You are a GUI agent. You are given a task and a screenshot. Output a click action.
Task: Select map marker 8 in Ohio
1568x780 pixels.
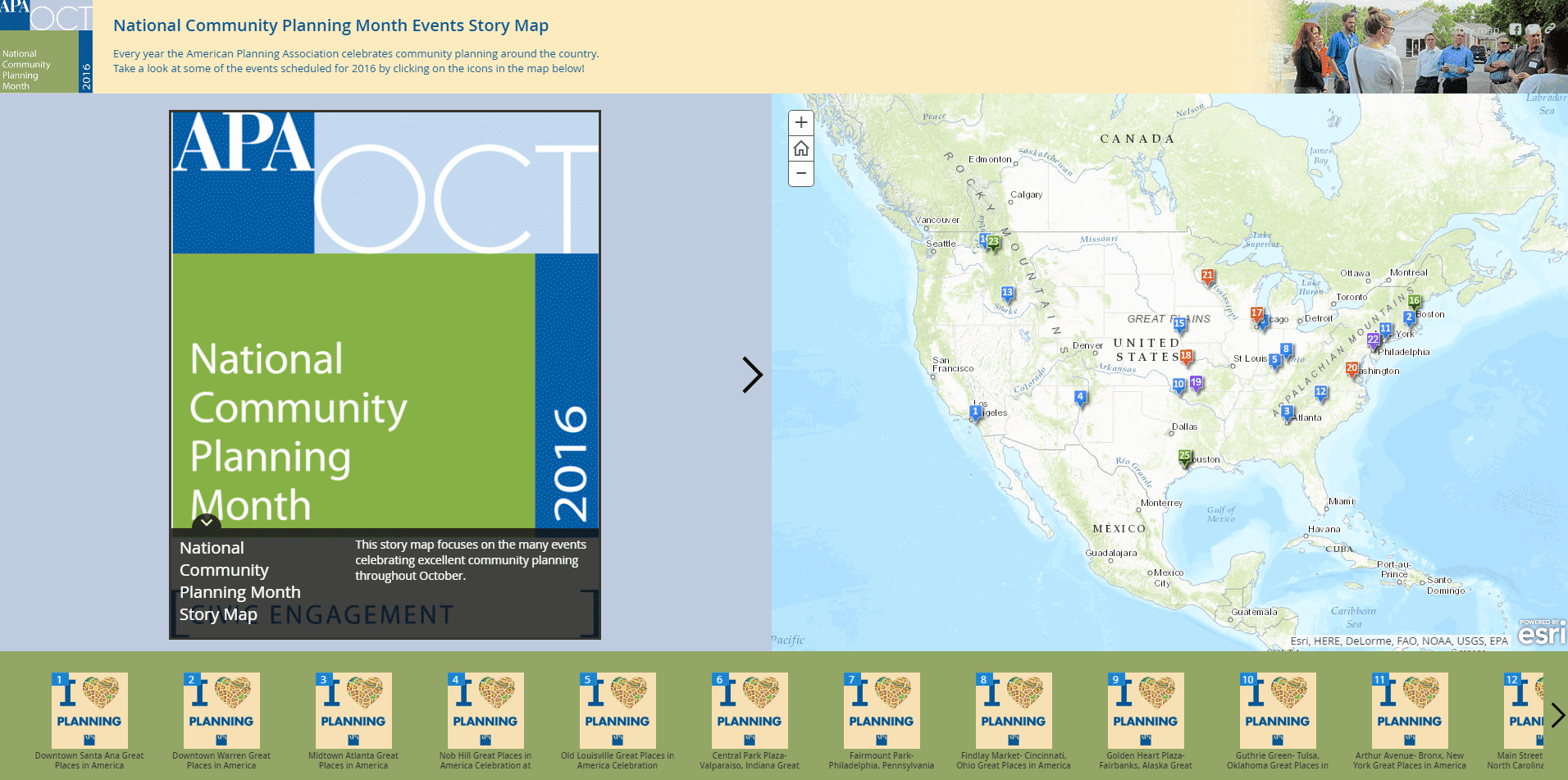pyautogui.click(x=1286, y=351)
